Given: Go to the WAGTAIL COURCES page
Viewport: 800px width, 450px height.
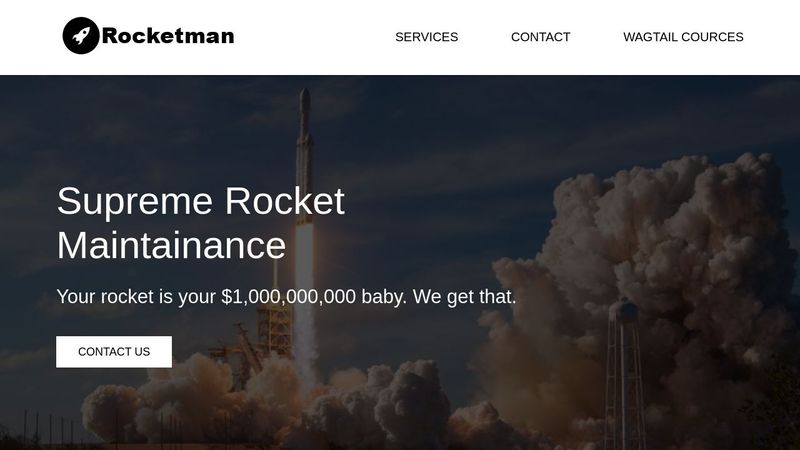Looking at the screenshot, I should pos(683,37).
